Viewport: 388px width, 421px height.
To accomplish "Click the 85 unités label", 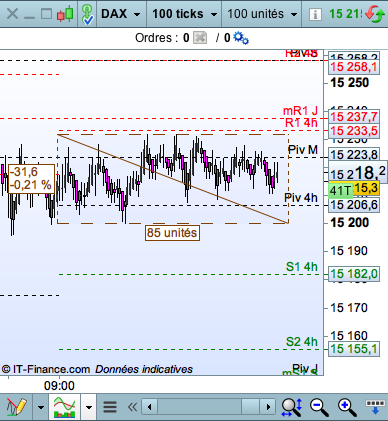I will click(x=172, y=233).
